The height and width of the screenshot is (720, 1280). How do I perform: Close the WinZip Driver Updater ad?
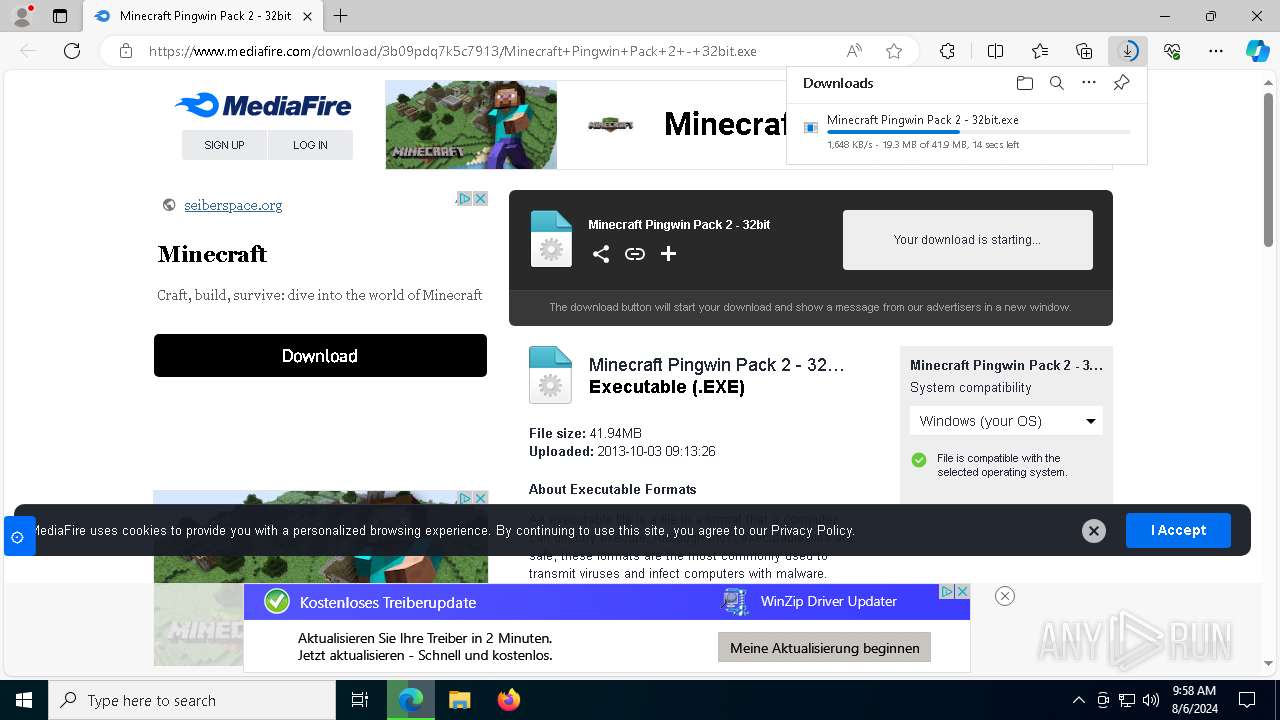[x=962, y=591]
